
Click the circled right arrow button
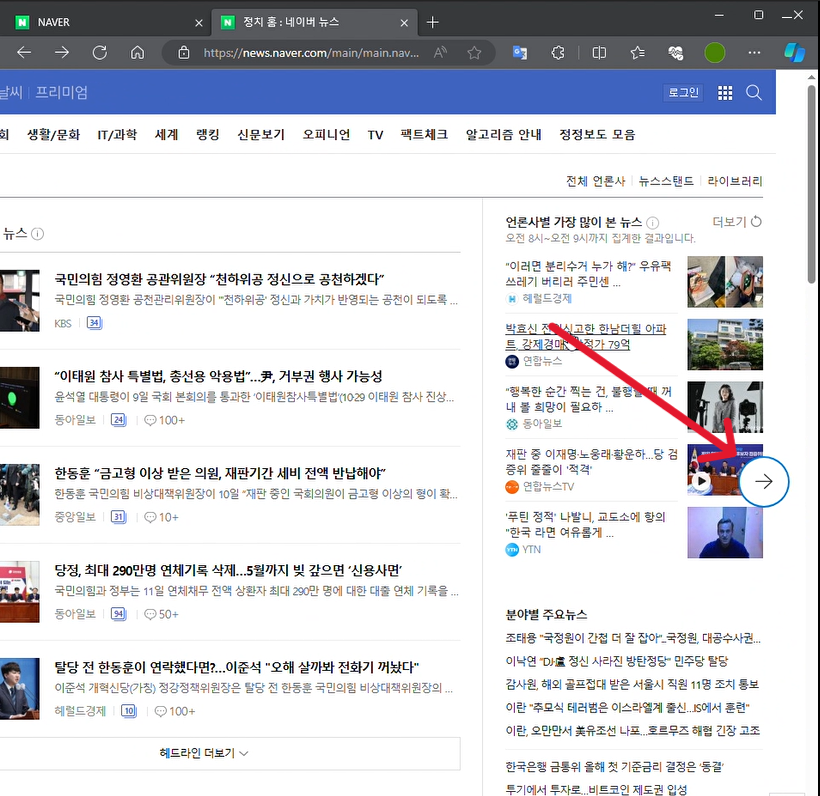click(764, 482)
